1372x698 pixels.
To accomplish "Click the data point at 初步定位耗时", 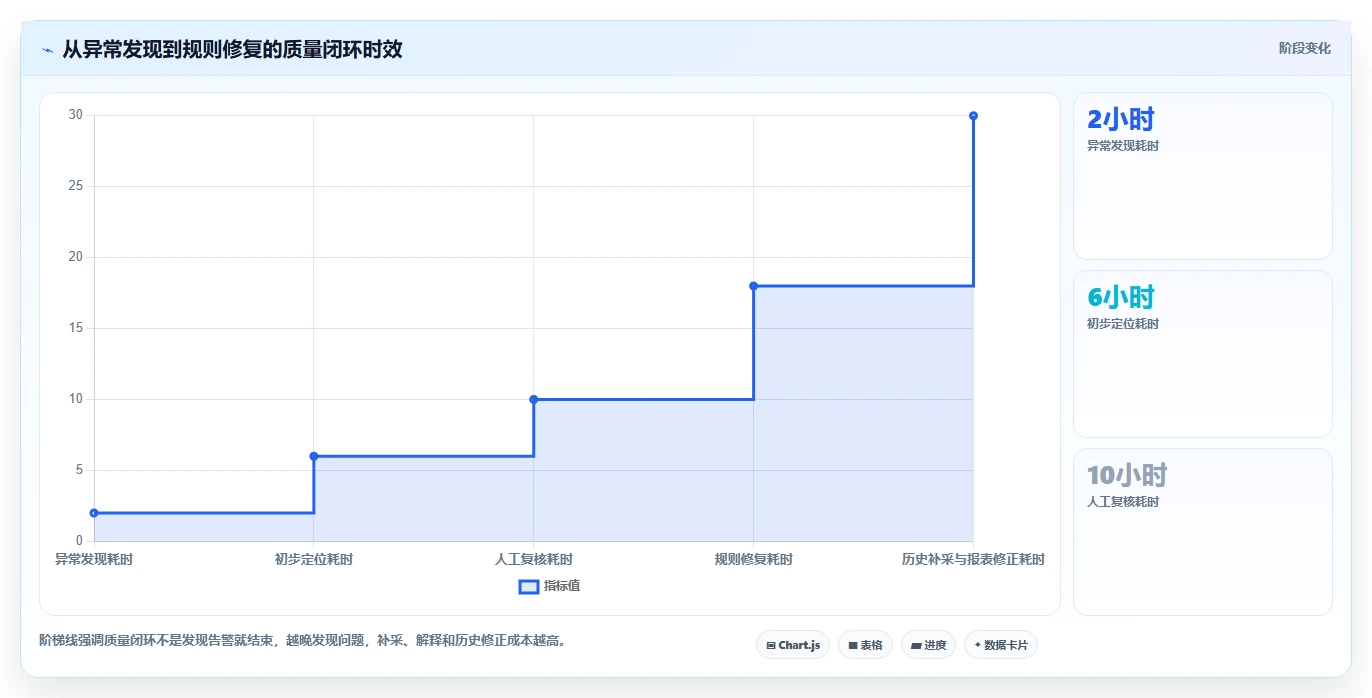I will tap(314, 456).
